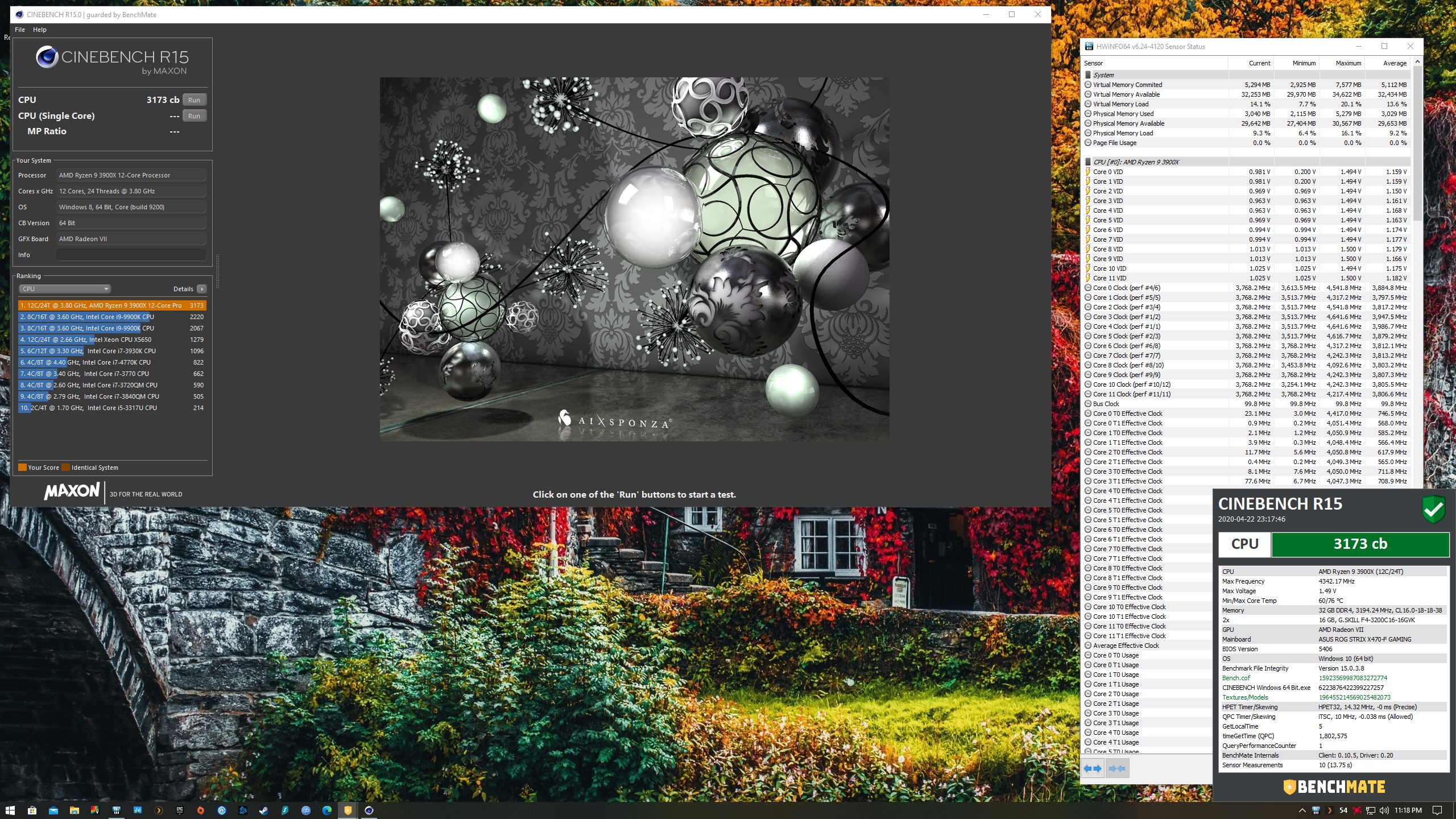Viewport: 1456px width, 819px height.
Task: Click HWiNFO tray icon
Action: click(1316, 810)
